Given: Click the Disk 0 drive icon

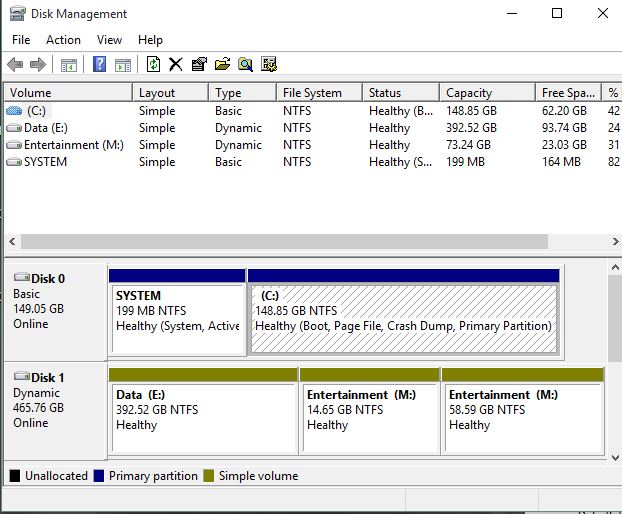Looking at the screenshot, I should [x=22, y=277].
